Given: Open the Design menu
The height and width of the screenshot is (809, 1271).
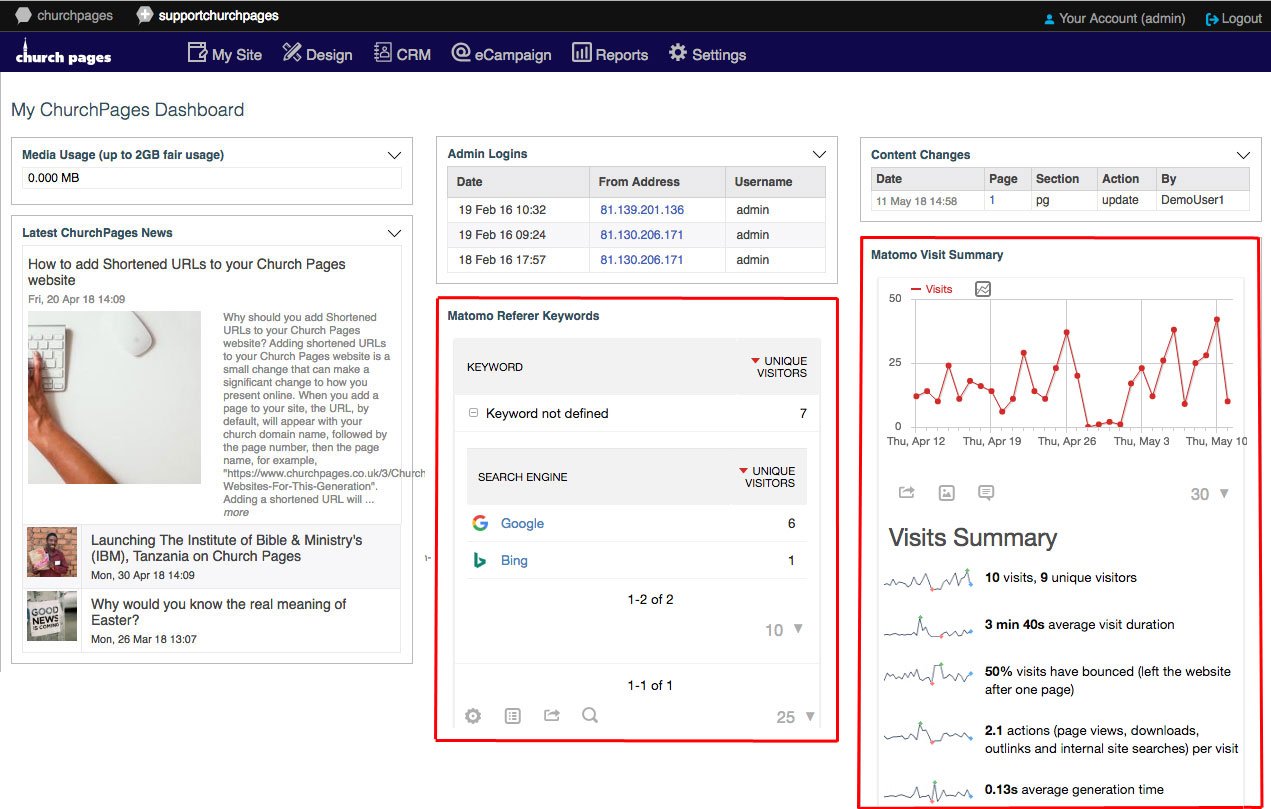Looking at the screenshot, I should tap(317, 54).
